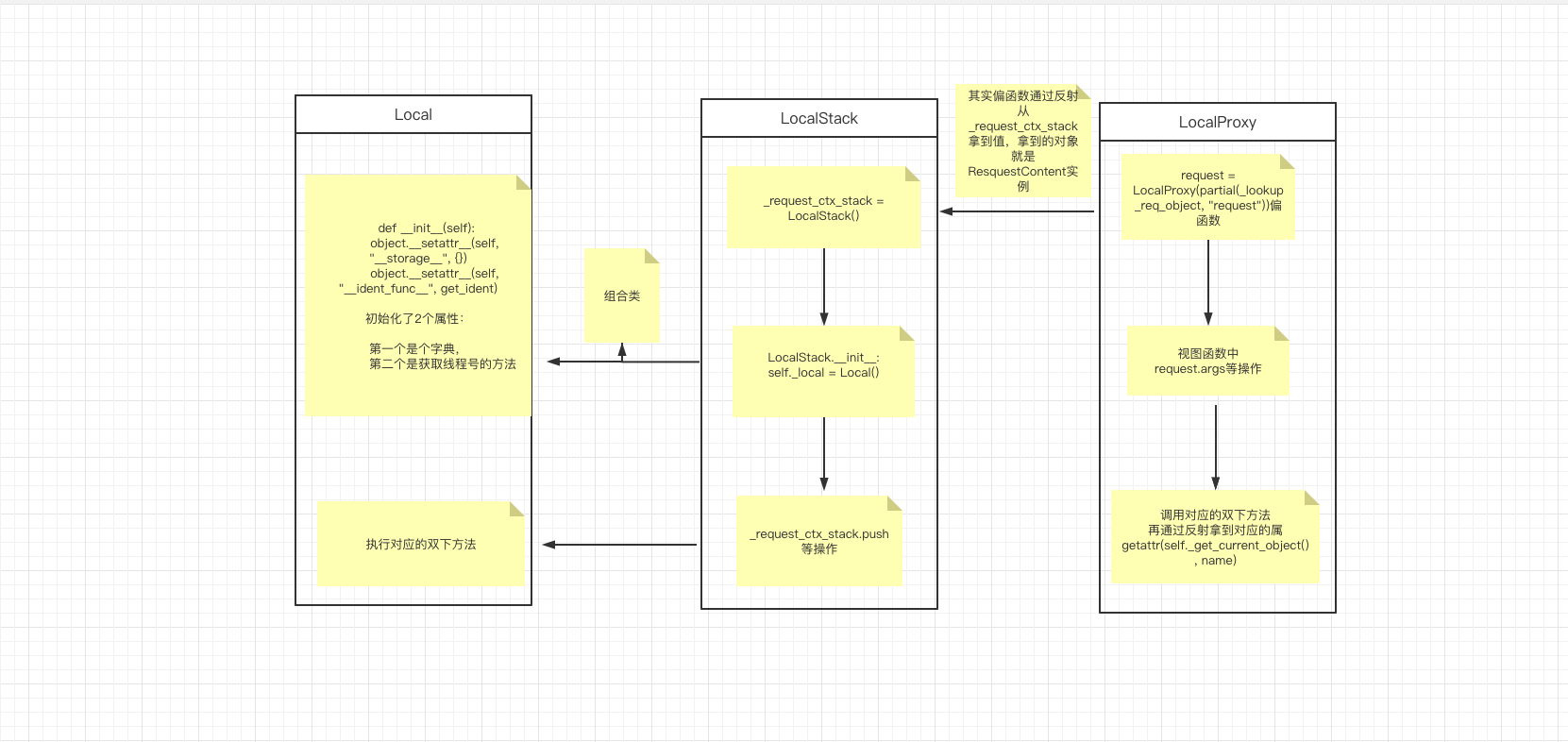Select arrow from LocalProxy to LocalStack

coord(1017,211)
